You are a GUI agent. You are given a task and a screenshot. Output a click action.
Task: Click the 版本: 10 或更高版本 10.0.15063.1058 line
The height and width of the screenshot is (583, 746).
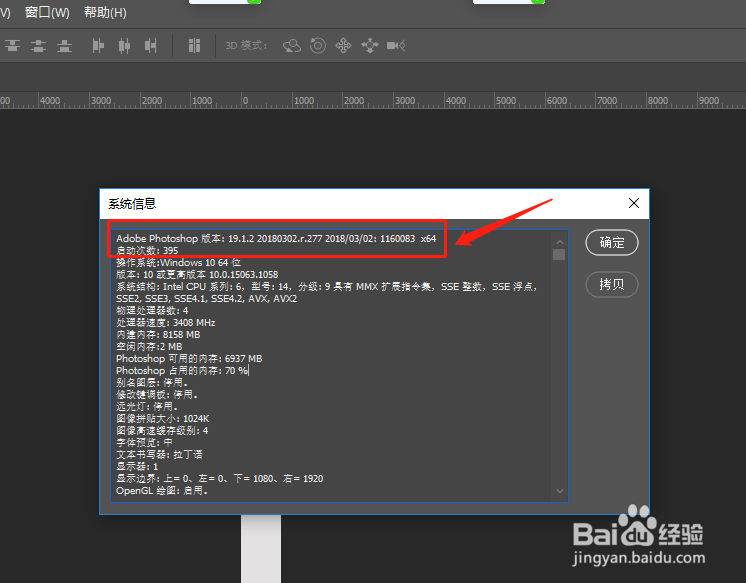pos(197,275)
